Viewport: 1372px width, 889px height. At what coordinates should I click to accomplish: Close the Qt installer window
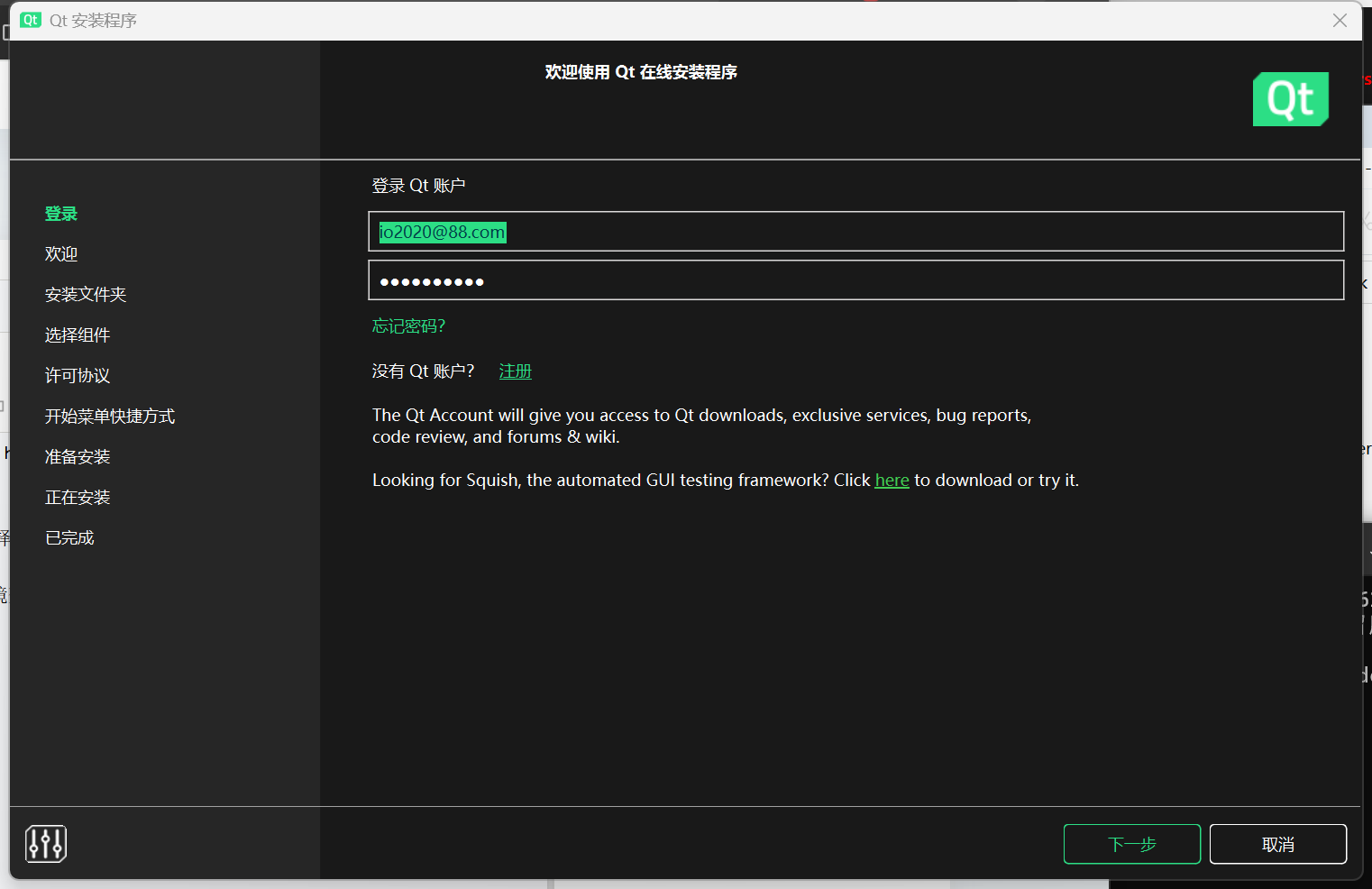click(1340, 21)
